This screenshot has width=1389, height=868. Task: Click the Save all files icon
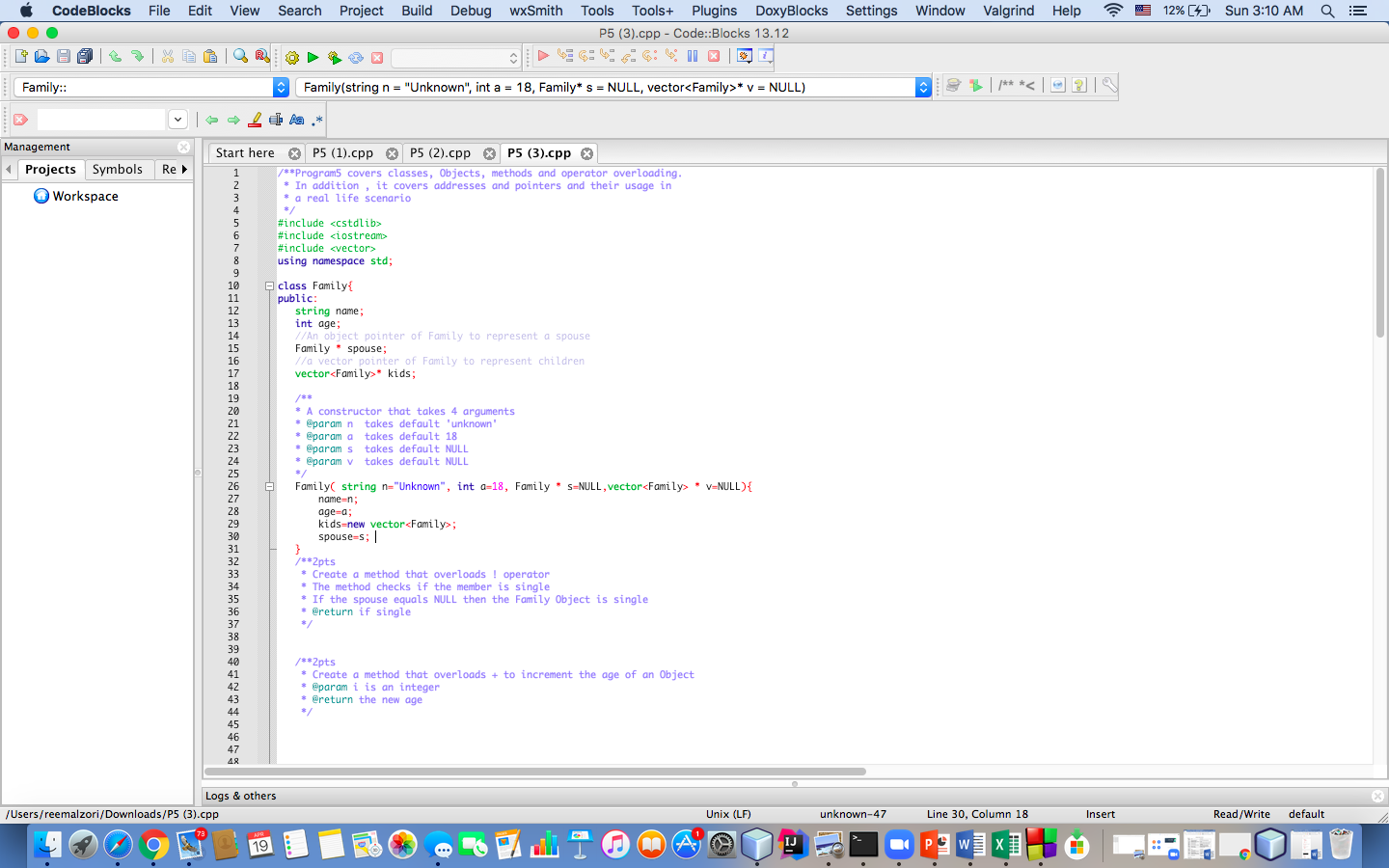pos(85,57)
